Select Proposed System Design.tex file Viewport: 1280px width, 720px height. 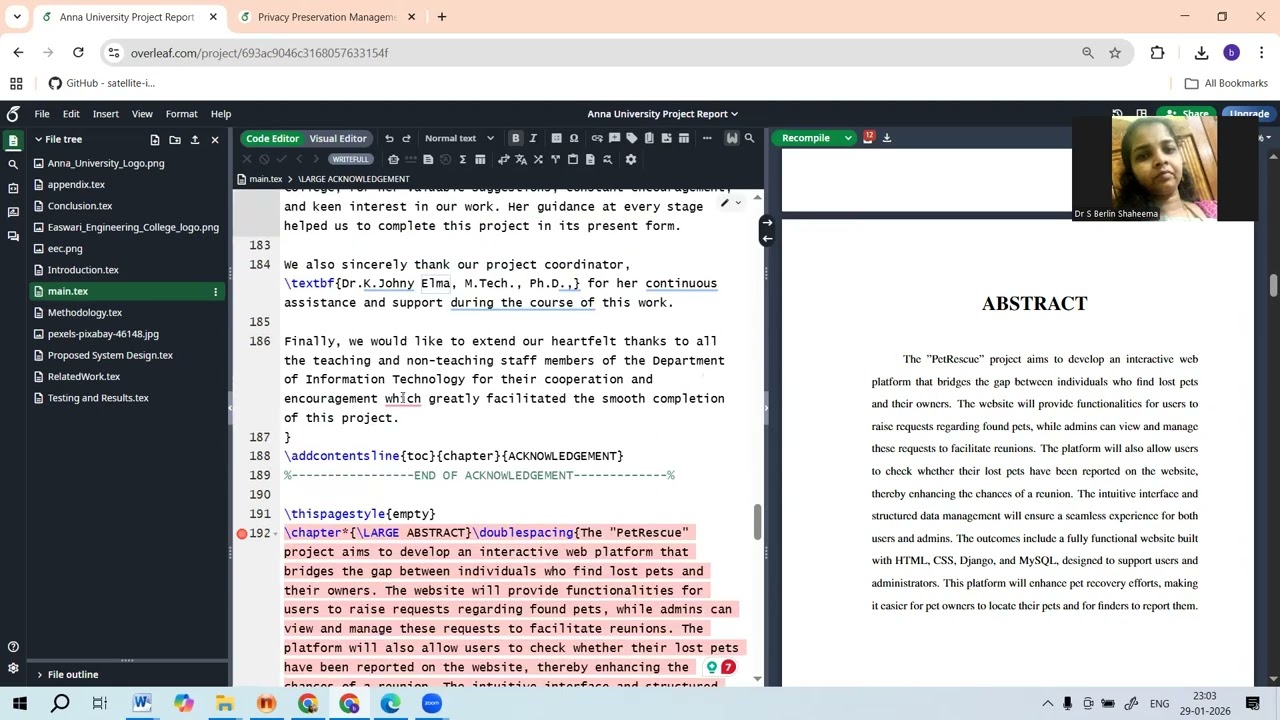110,356
